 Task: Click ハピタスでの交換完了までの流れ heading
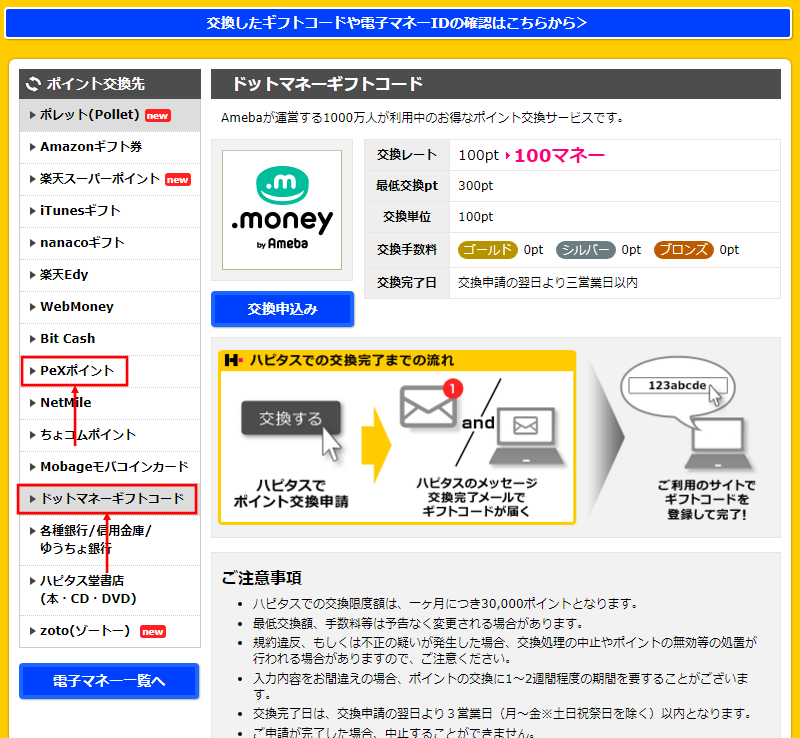coord(352,360)
